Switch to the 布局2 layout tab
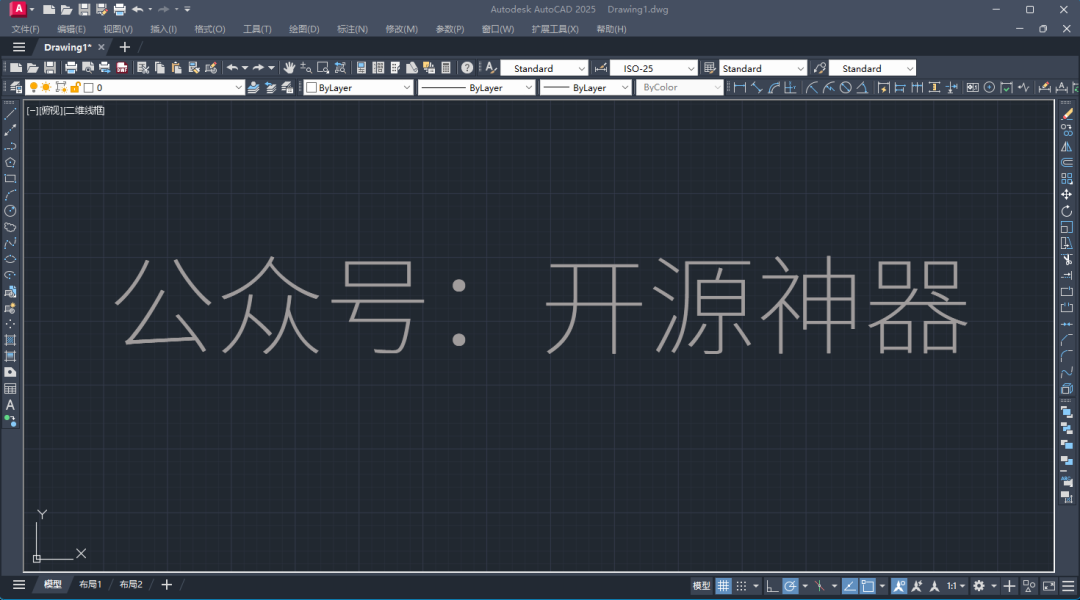The width and height of the screenshot is (1080, 600). (x=131, y=585)
